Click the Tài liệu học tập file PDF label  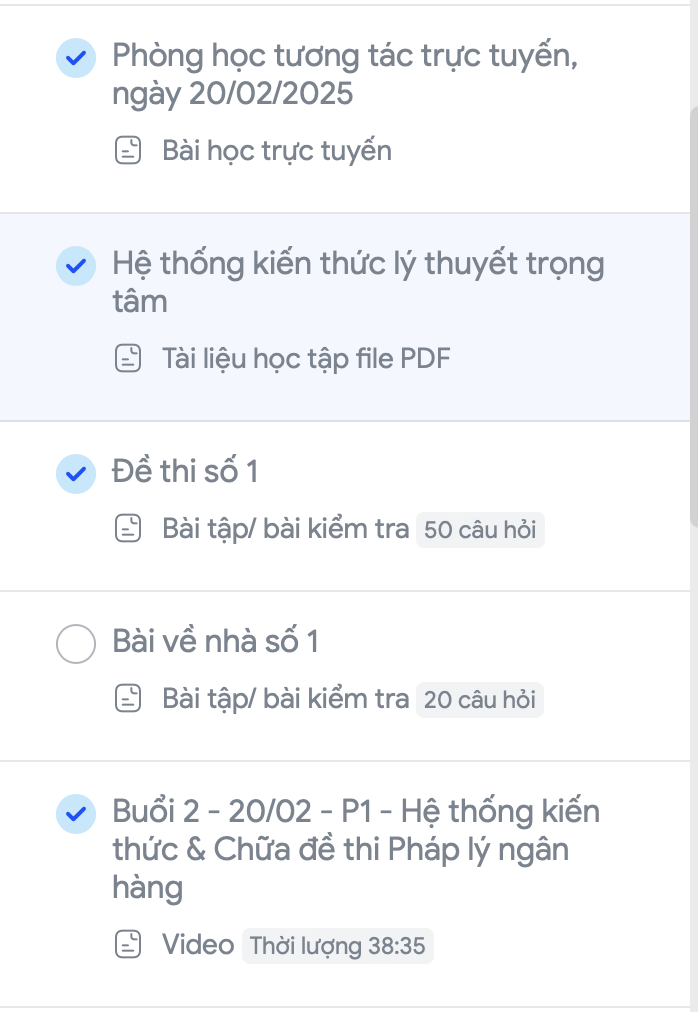pos(306,359)
